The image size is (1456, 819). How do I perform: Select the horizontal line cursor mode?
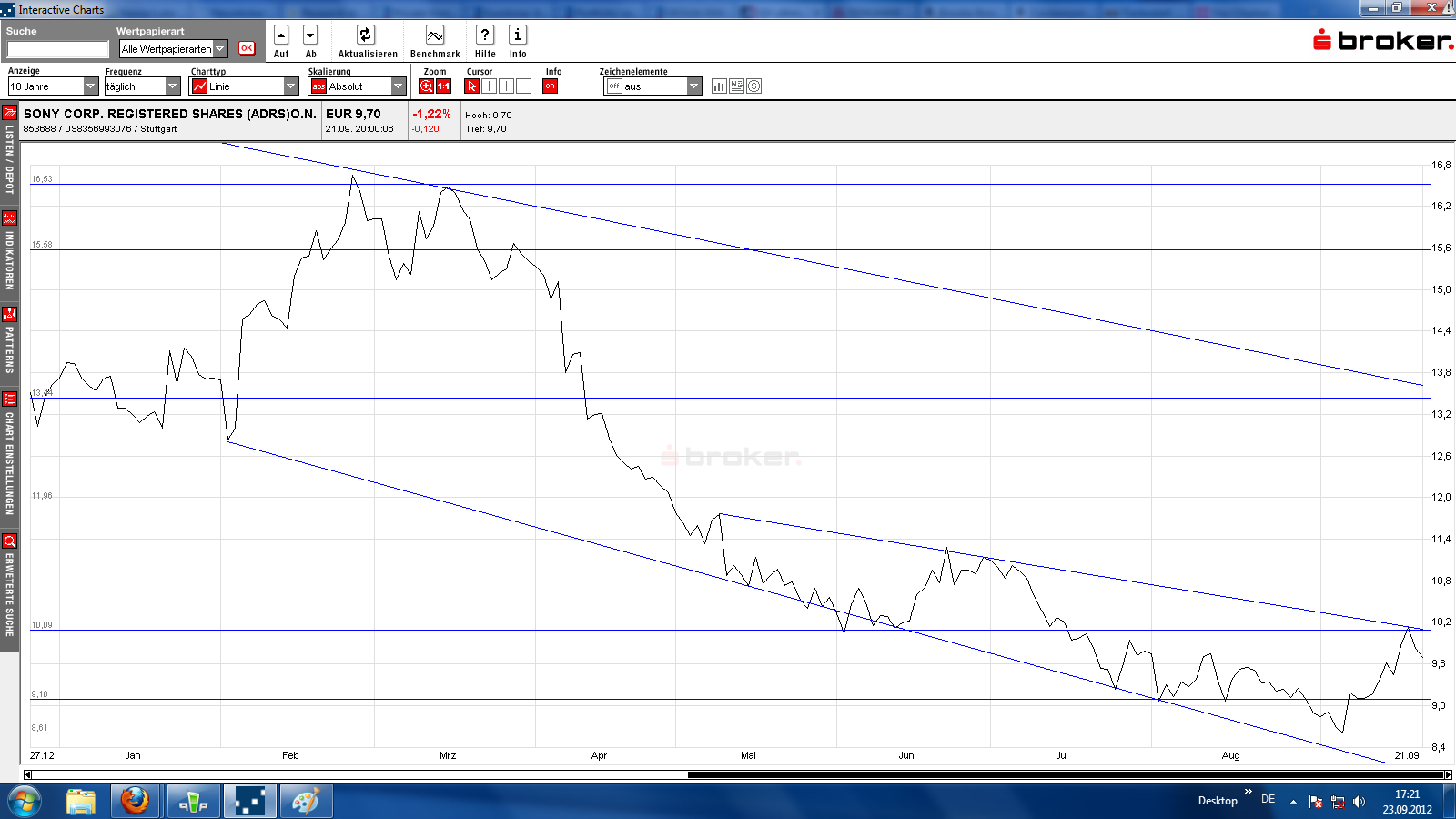tap(523, 86)
